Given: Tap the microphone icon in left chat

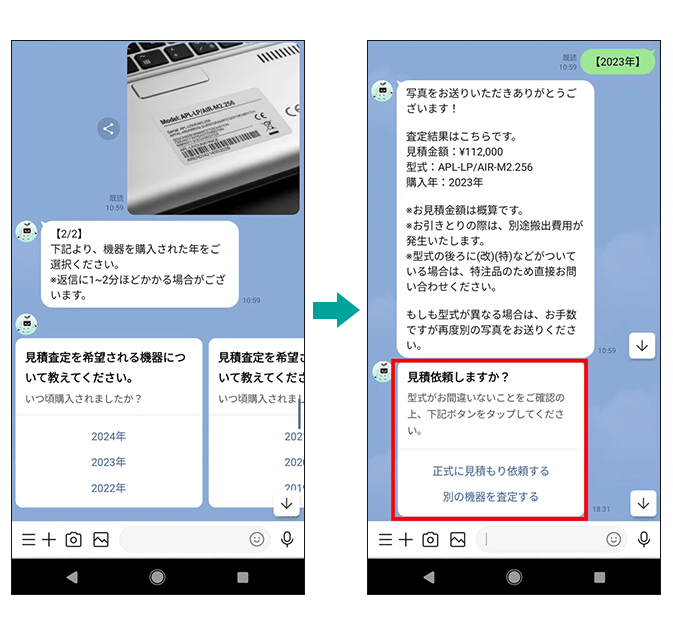Looking at the screenshot, I should pyautogui.click(x=287, y=539).
